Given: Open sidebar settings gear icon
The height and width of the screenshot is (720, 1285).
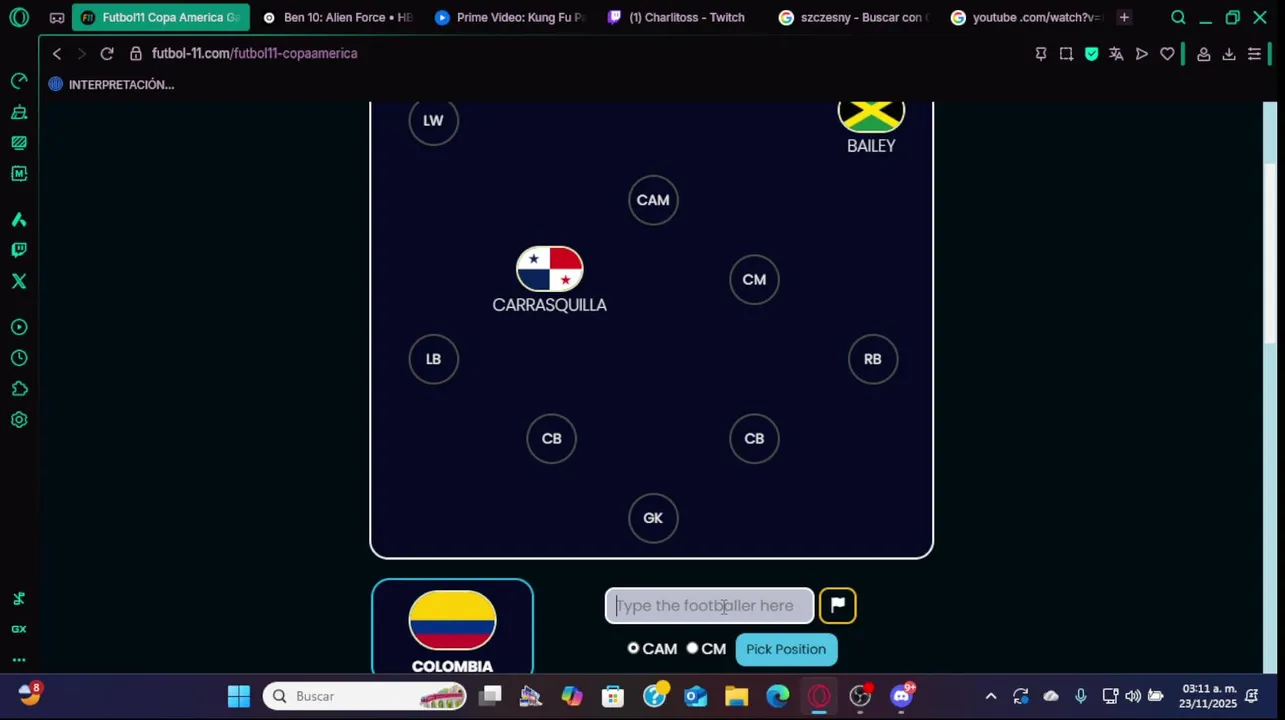Looking at the screenshot, I should click(x=19, y=420).
